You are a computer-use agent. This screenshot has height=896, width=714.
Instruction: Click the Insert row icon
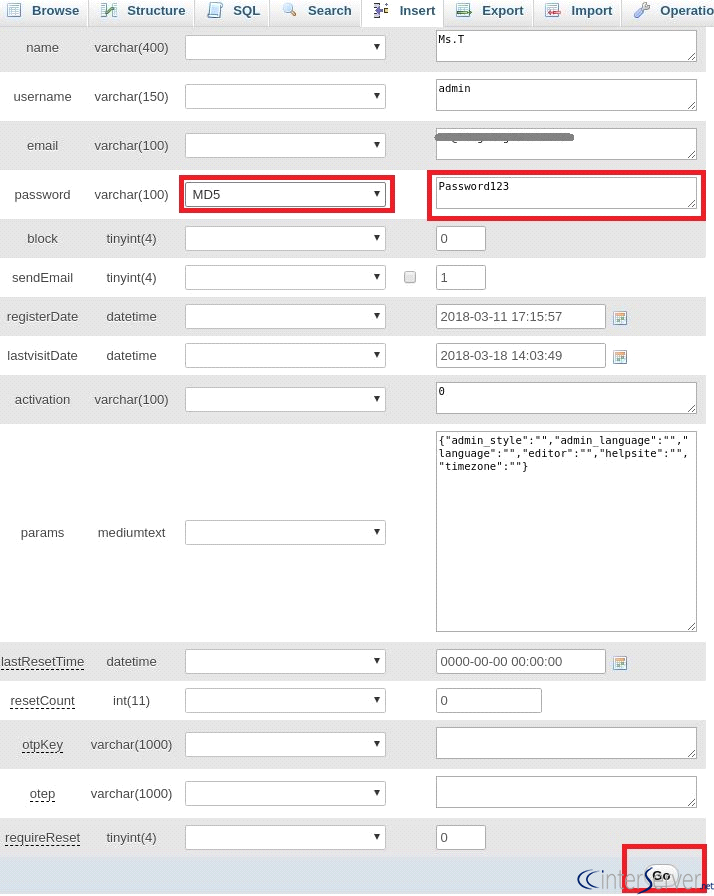[x=381, y=10]
